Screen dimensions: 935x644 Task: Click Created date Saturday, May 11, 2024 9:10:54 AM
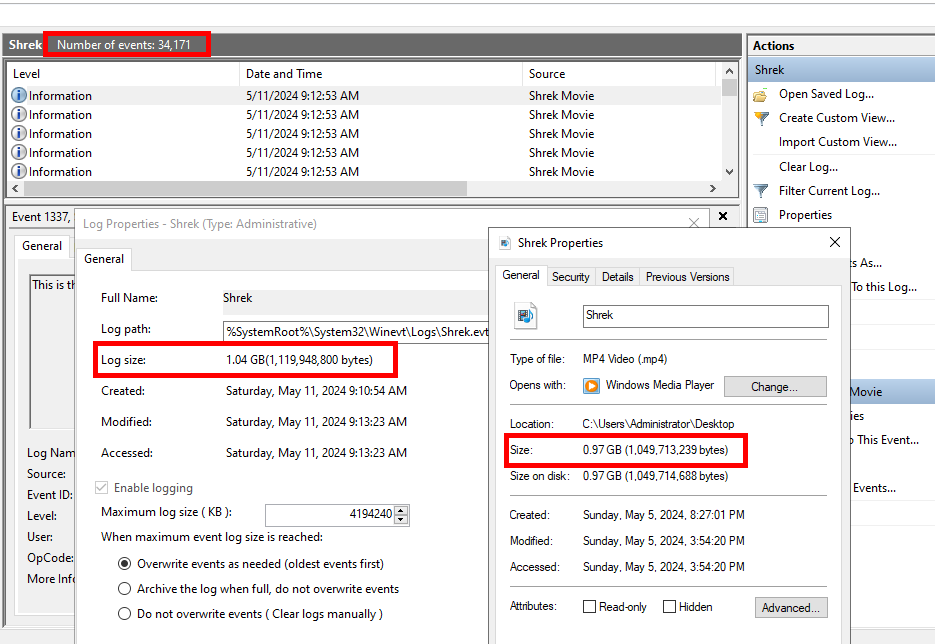tap(316, 391)
